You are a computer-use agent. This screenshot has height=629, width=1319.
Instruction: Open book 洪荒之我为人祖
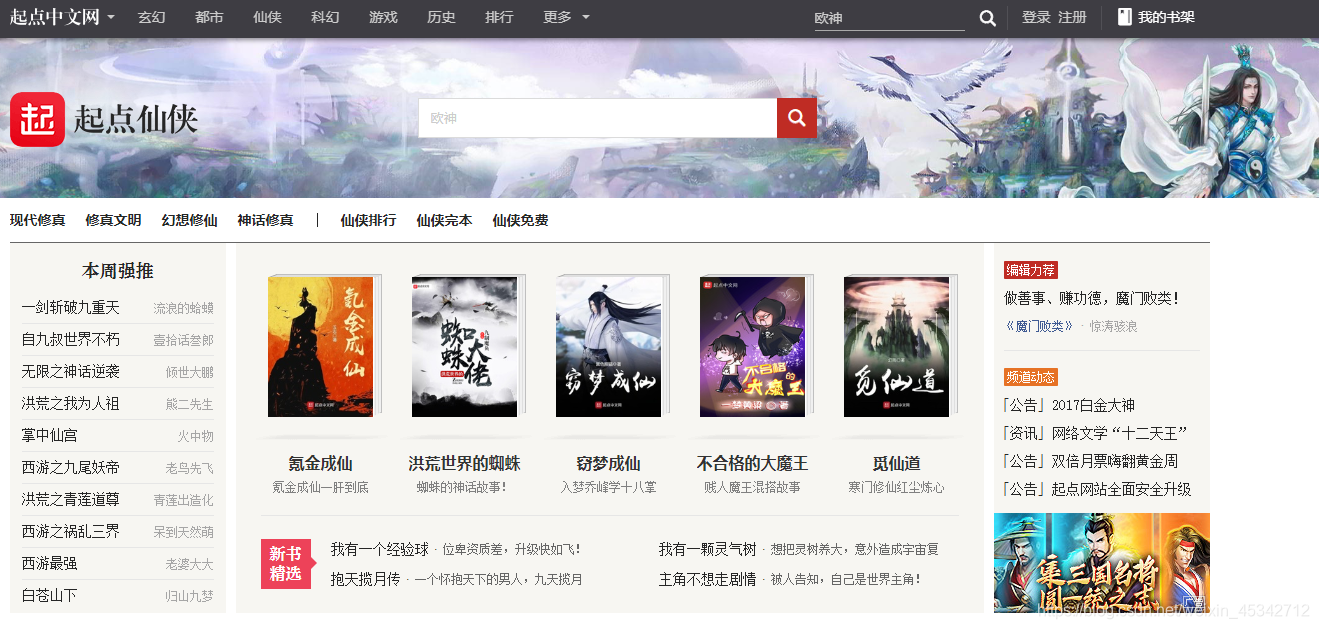[71, 403]
